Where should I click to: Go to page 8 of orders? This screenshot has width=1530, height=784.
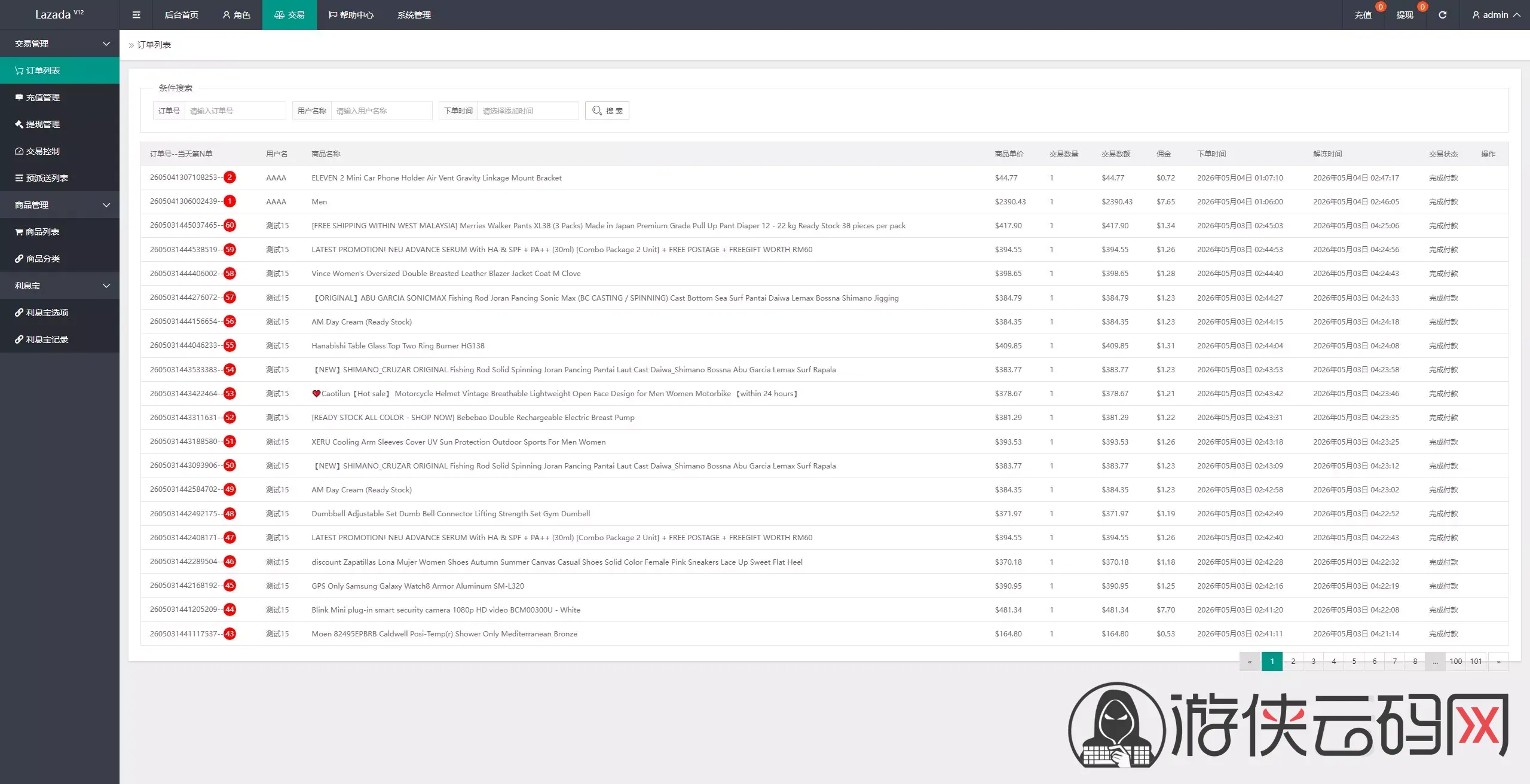click(1415, 661)
